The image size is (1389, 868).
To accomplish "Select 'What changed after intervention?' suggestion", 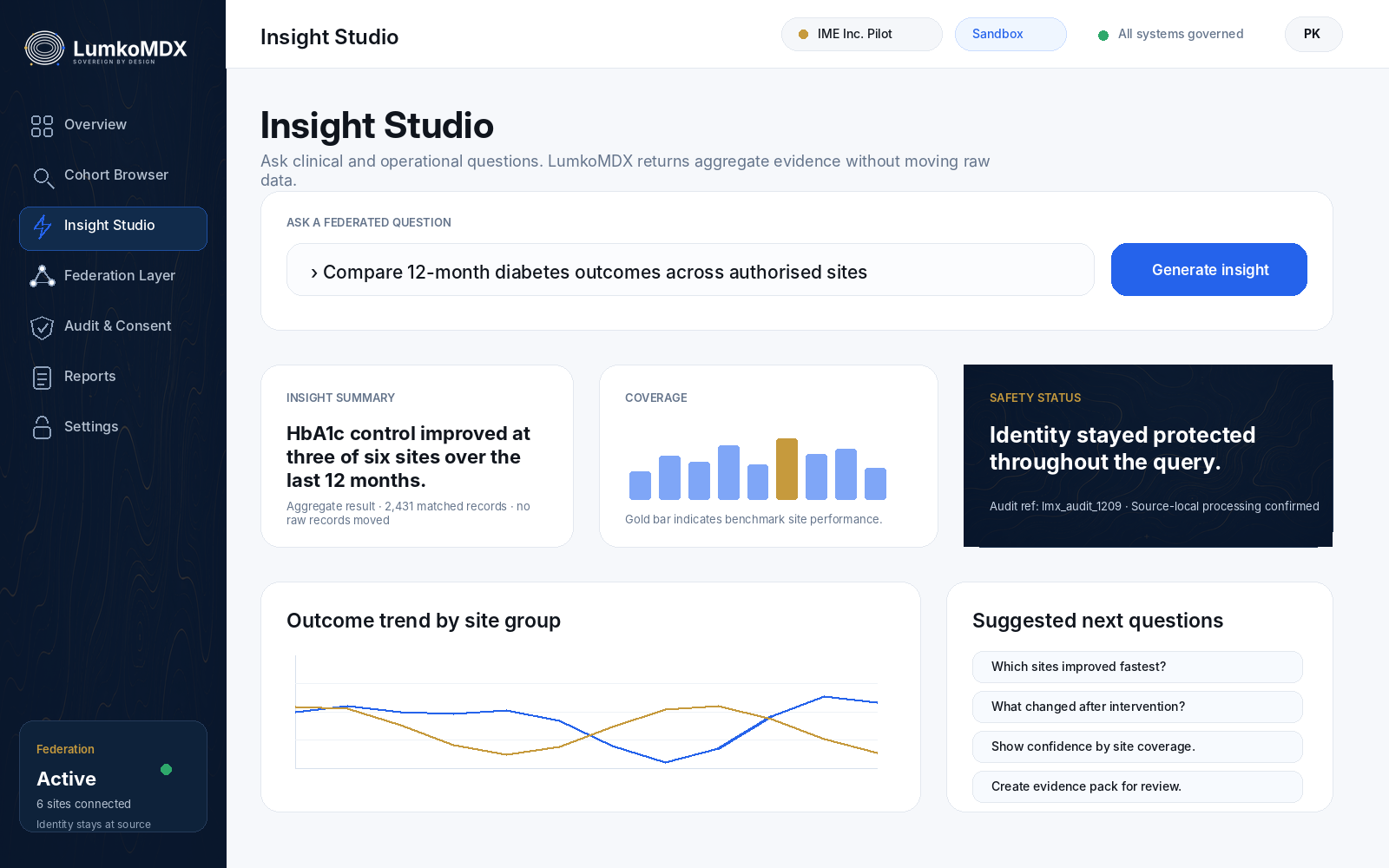I will coord(1137,707).
